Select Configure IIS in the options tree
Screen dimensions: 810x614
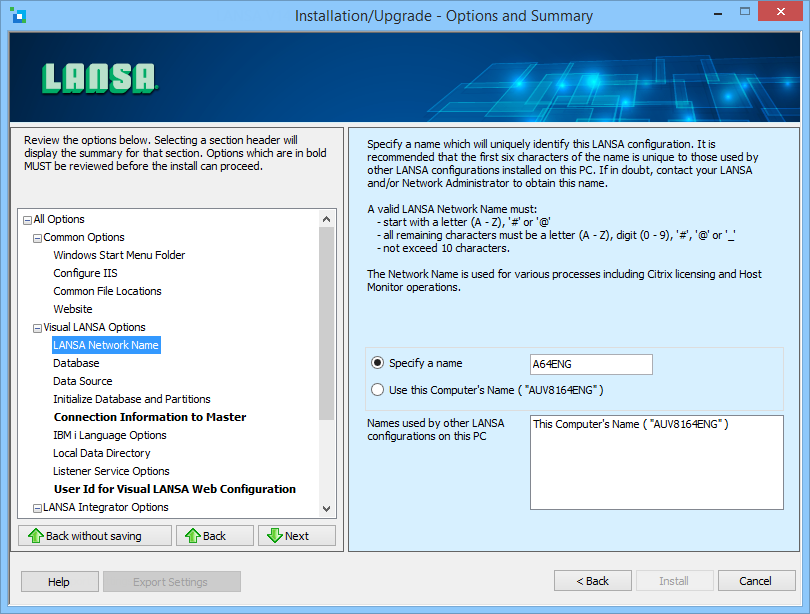(x=85, y=273)
